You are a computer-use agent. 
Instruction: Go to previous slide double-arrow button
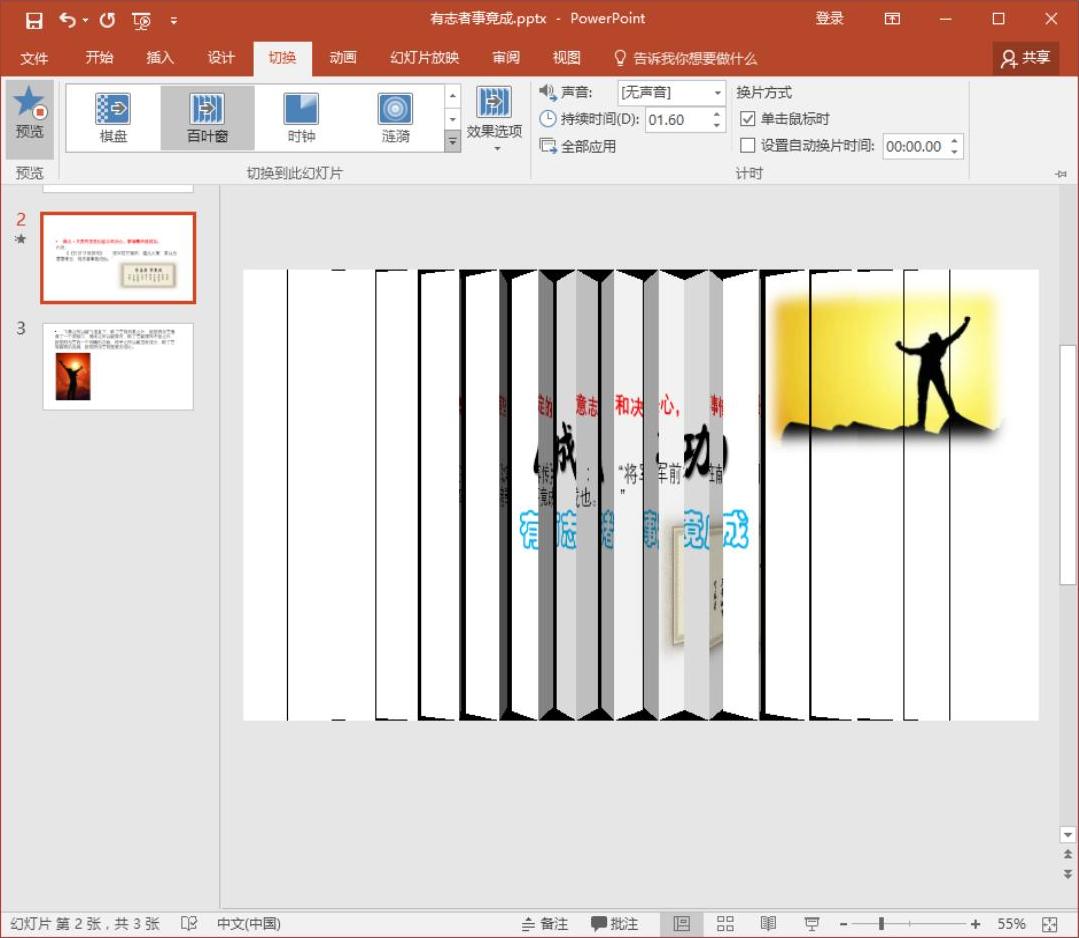[x=1067, y=854]
